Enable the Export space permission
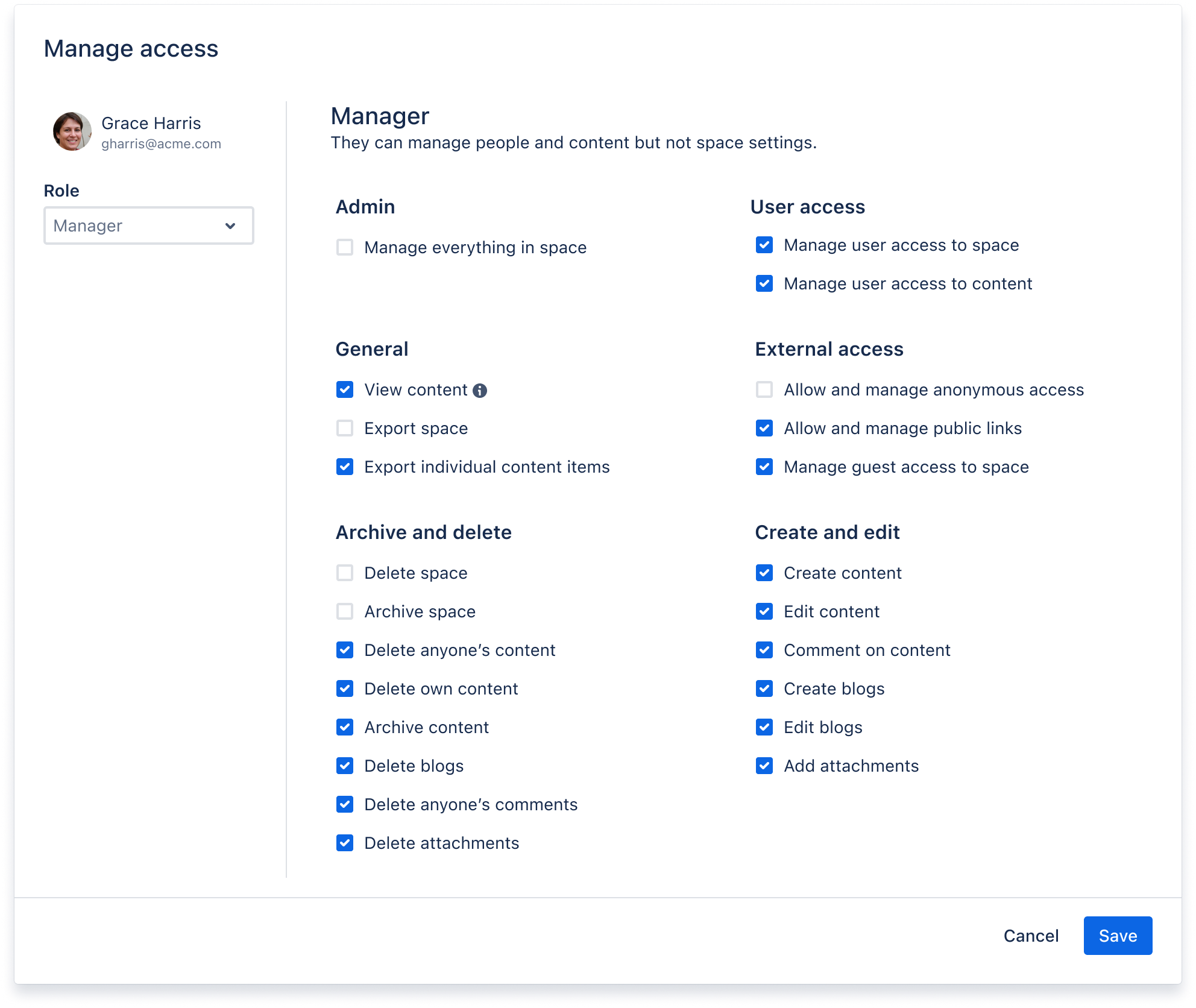This screenshot has height=1008, width=1196. tap(344, 429)
